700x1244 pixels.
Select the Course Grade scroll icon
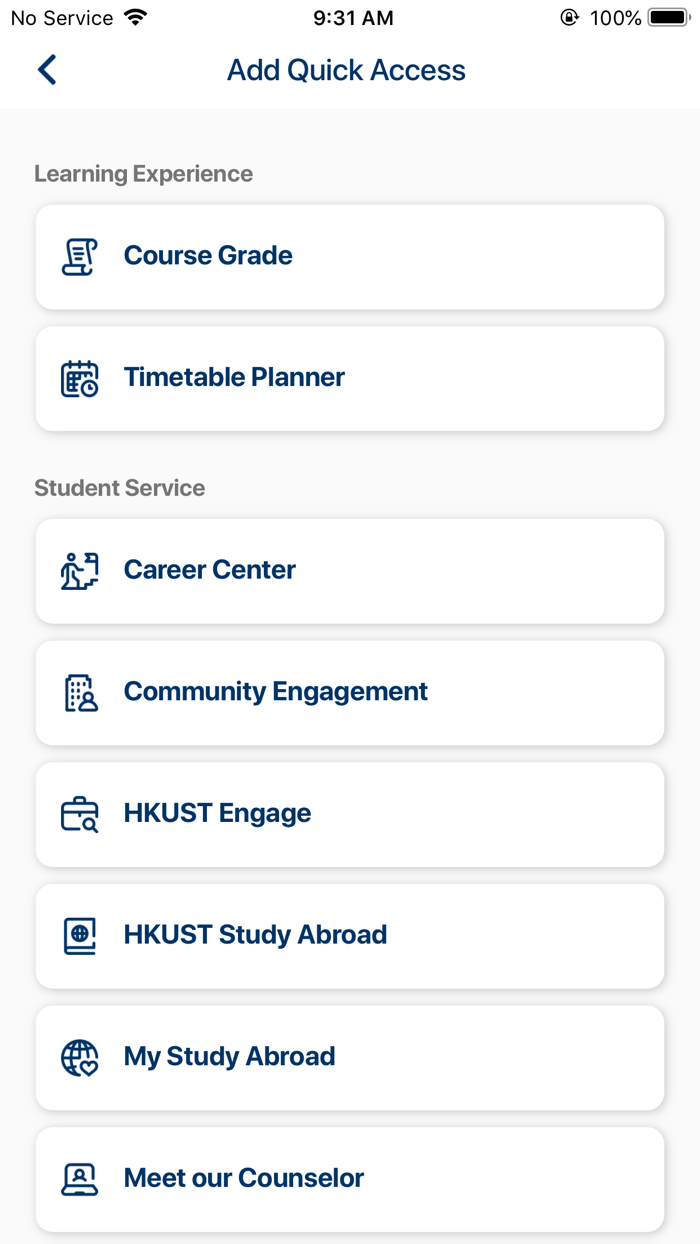pos(79,256)
